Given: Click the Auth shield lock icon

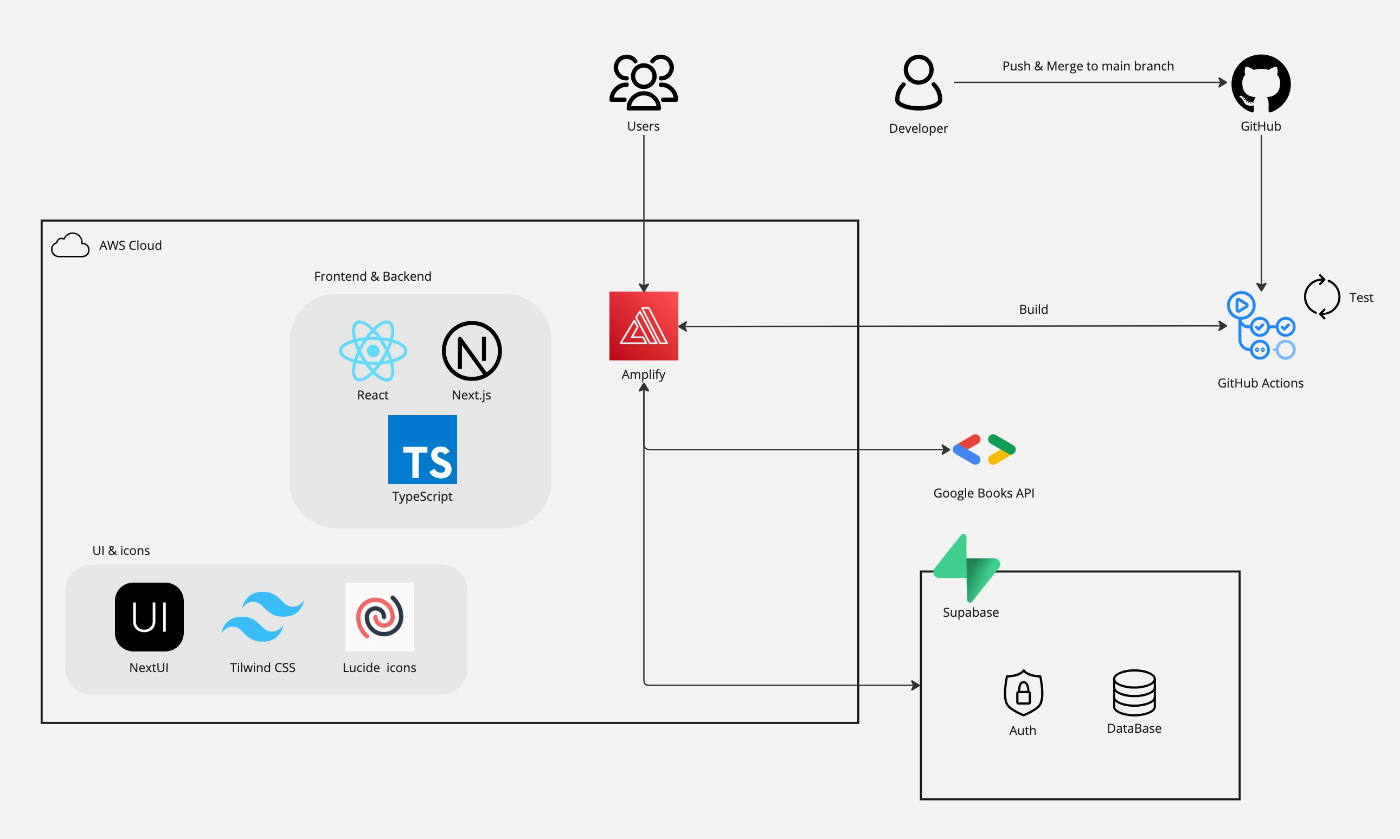Looking at the screenshot, I should pyautogui.click(x=1023, y=693).
